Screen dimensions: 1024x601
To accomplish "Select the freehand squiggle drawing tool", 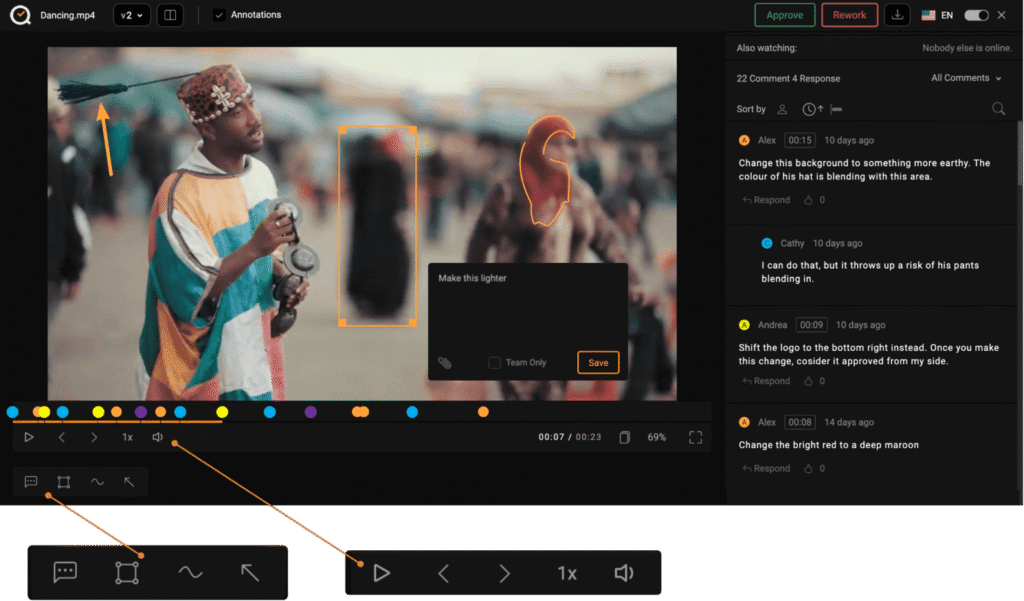I will click(97, 482).
